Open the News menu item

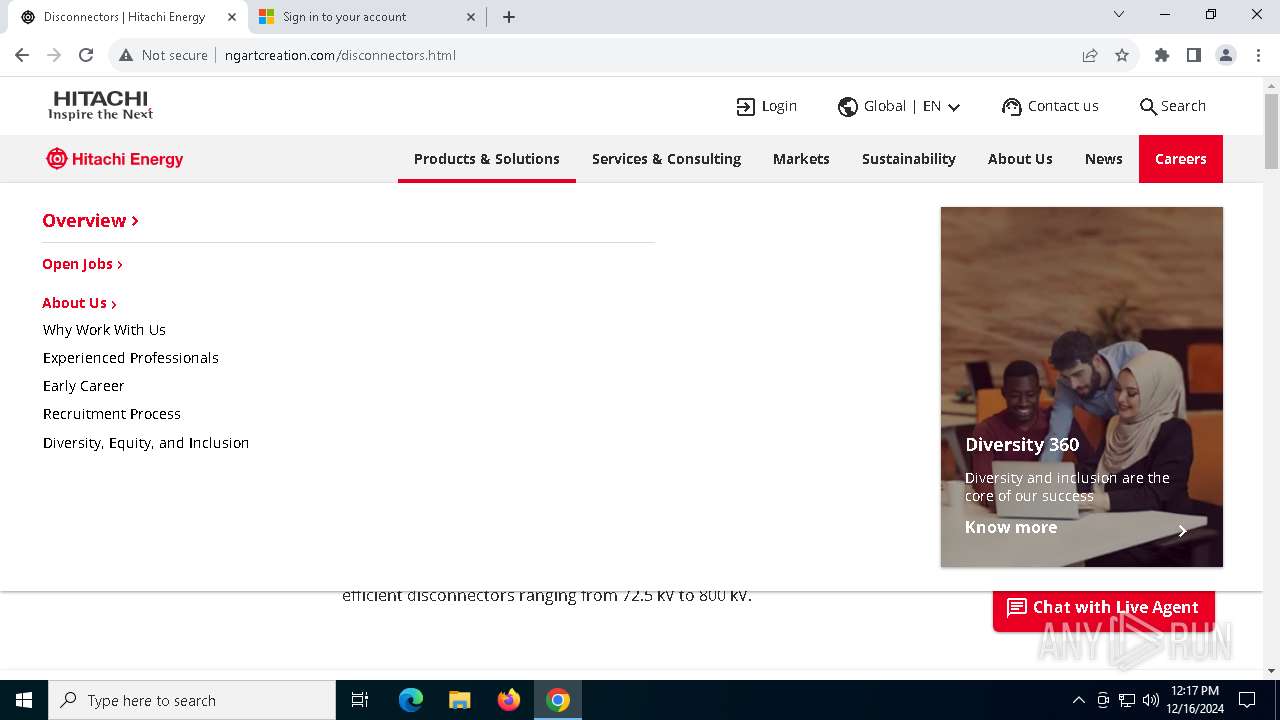(1104, 159)
